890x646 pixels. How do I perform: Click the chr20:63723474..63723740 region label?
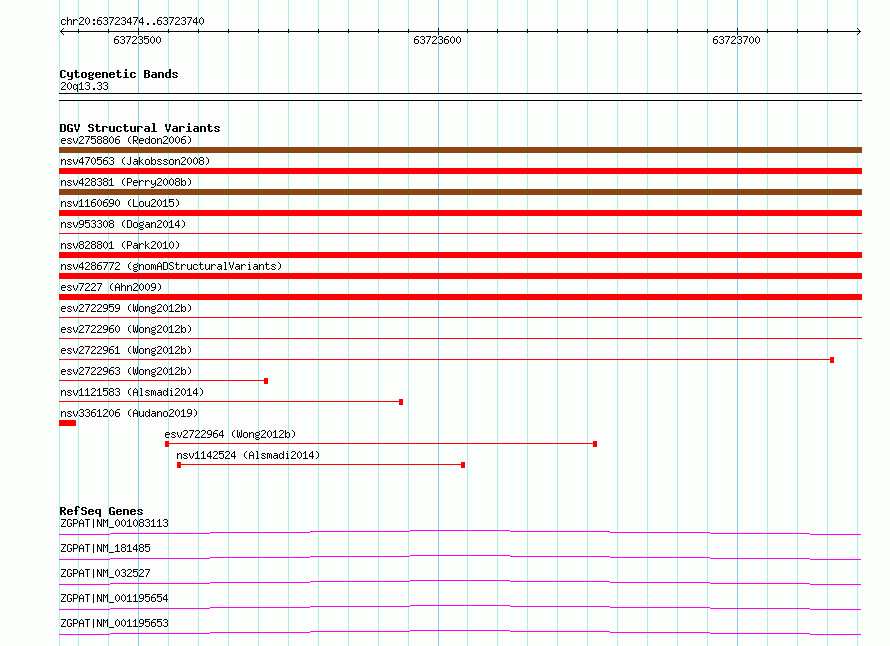click(x=132, y=21)
